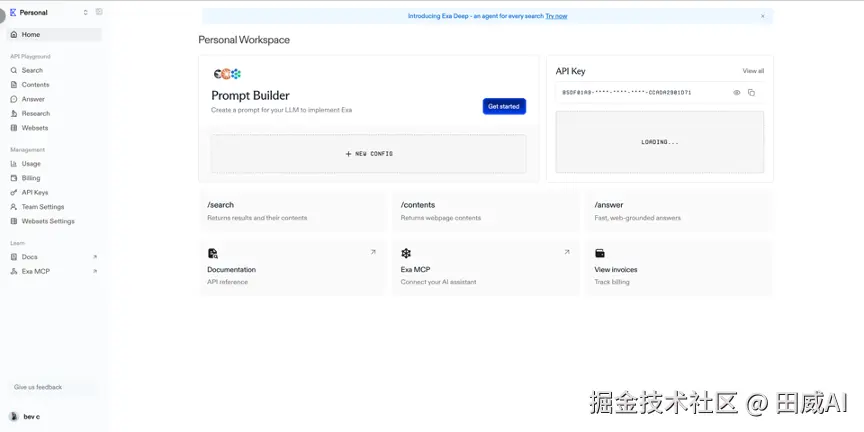Click the Exa MCP card's snowflake icon

coord(406,253)
